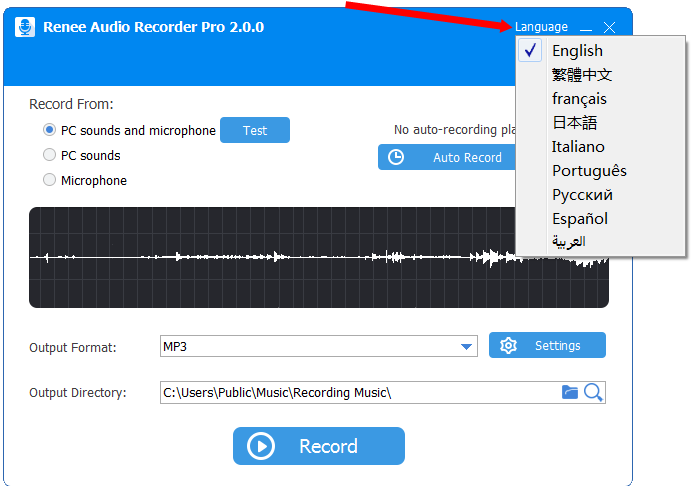695x486 pixels.
Task: Click the play icon on Record button
Action: (261, 446)
